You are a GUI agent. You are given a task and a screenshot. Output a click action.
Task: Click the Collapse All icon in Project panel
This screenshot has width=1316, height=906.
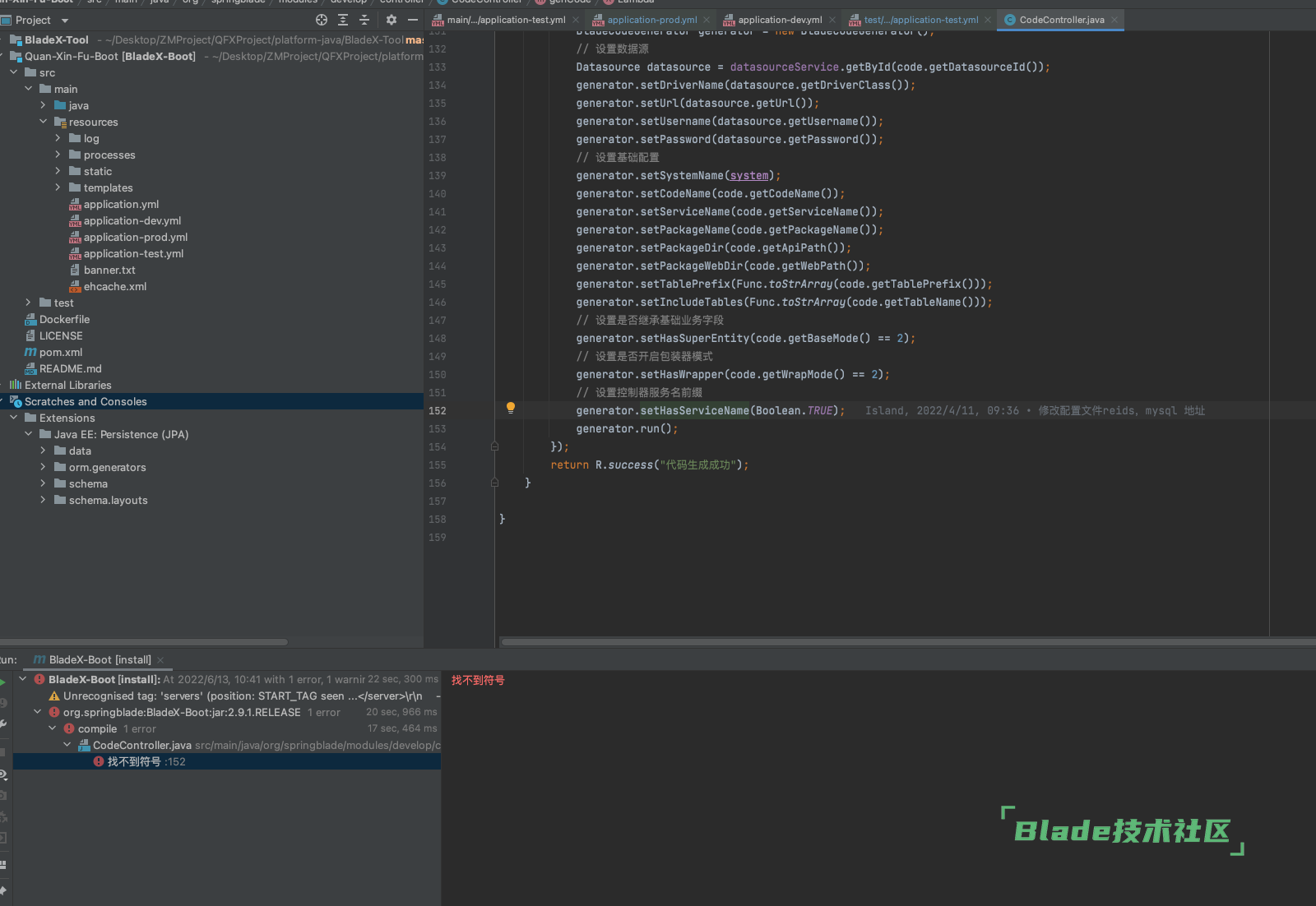[x=364, y=20]
